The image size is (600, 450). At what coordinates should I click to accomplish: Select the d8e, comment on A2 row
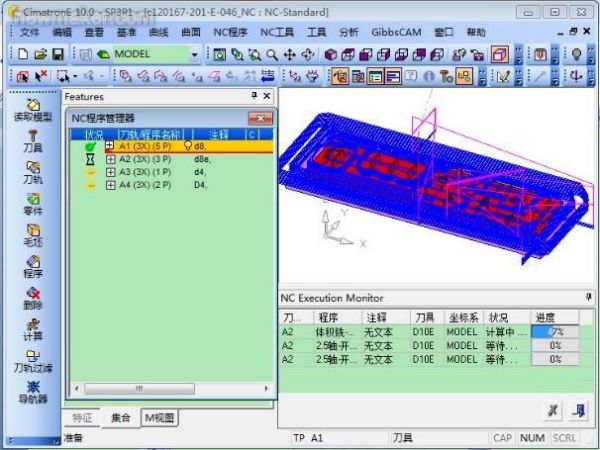pos(202,159)
